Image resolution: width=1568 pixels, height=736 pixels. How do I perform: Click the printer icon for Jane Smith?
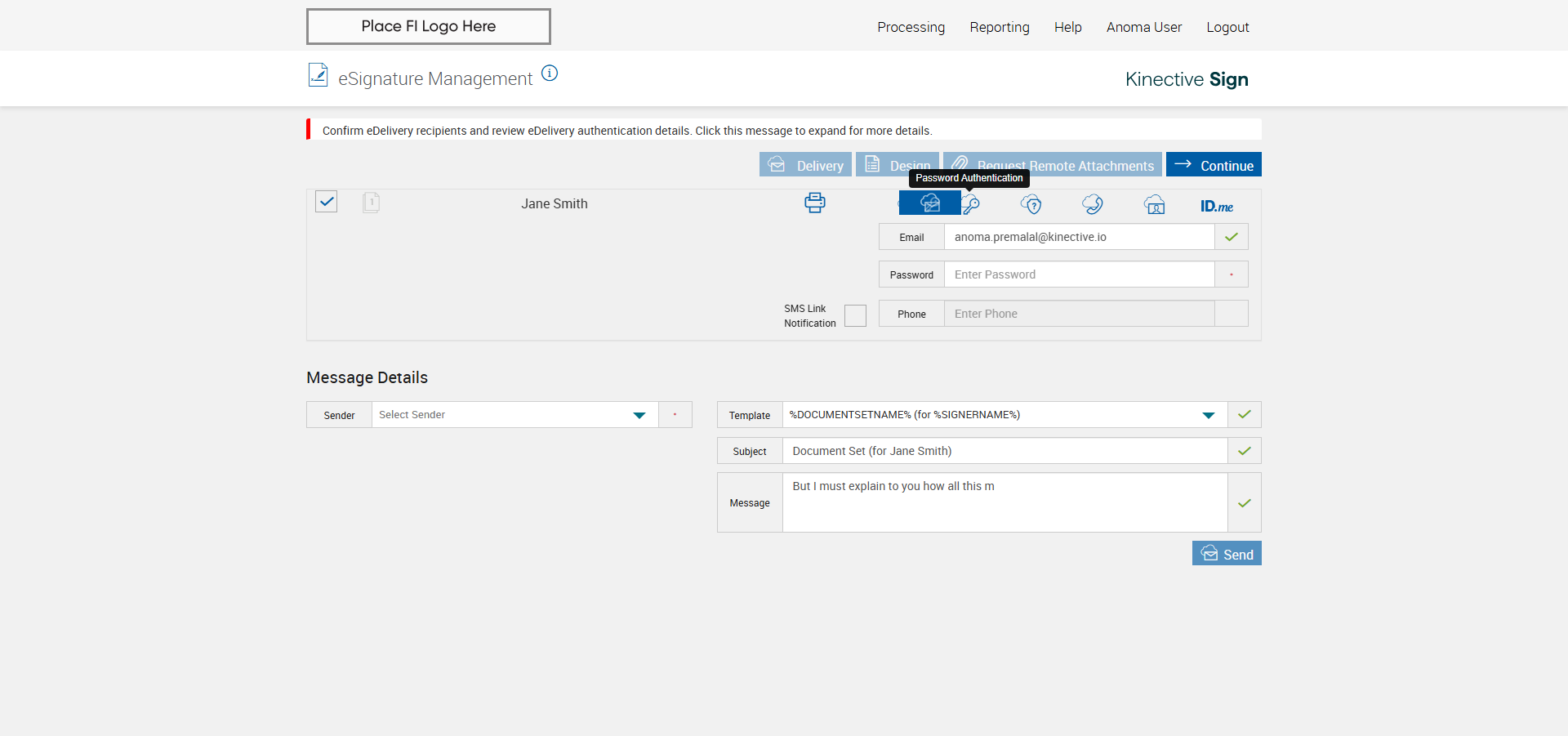814,203
